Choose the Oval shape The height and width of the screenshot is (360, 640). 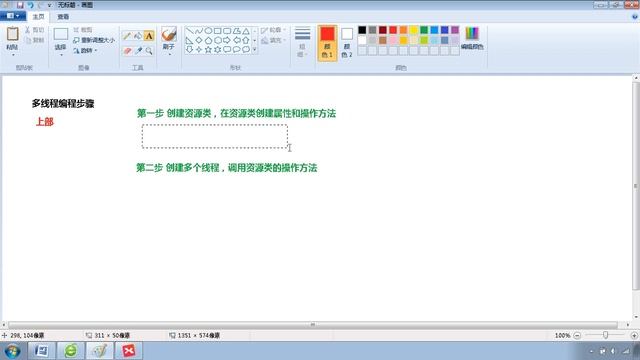pyautogui.click(x=208, y=31)
